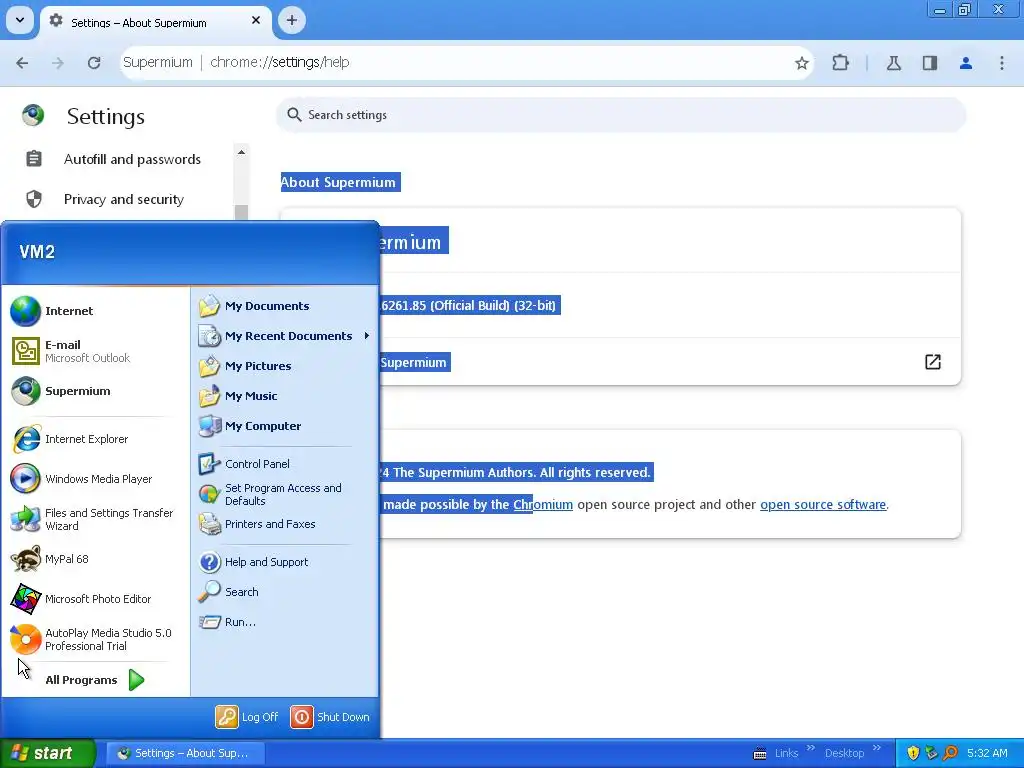Open Microsoft Photo Editor
Viewport: 1024px width, 768px height.
point(81,599)
